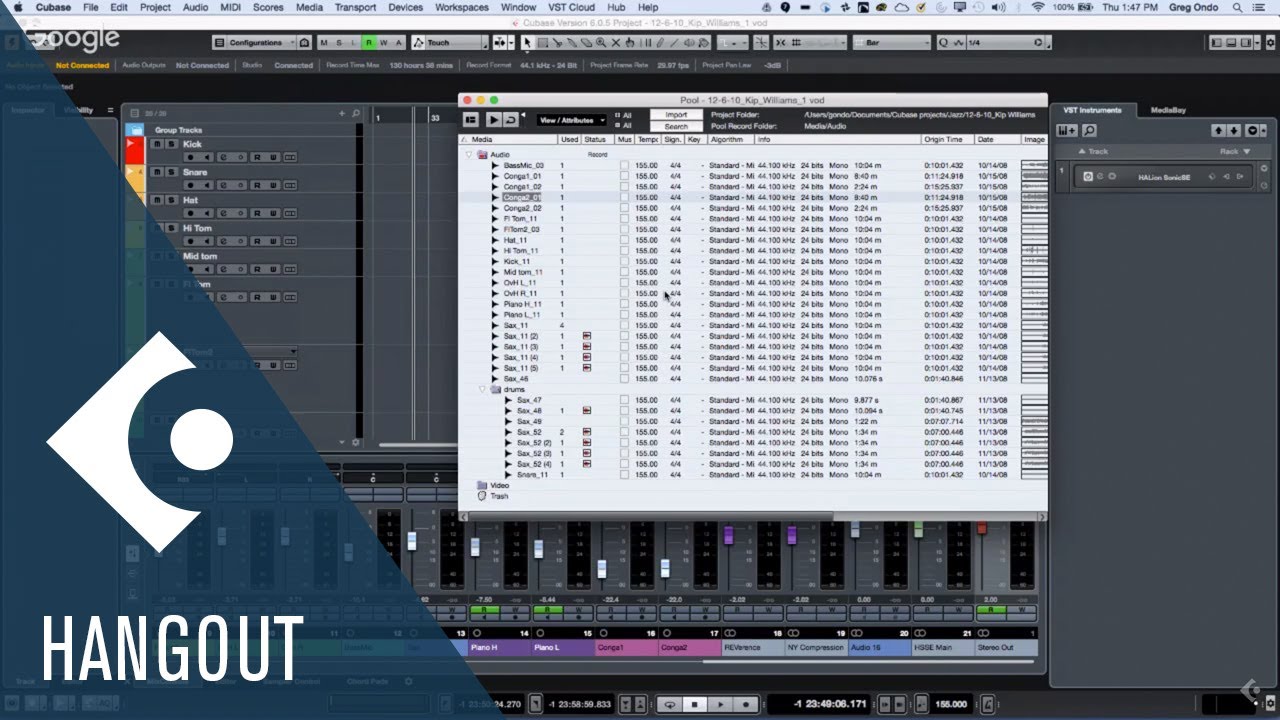The width and height of the screenshot is (1280, 720).
Task: Click the Piano H mixer channel fader
Action: point(475,547)
